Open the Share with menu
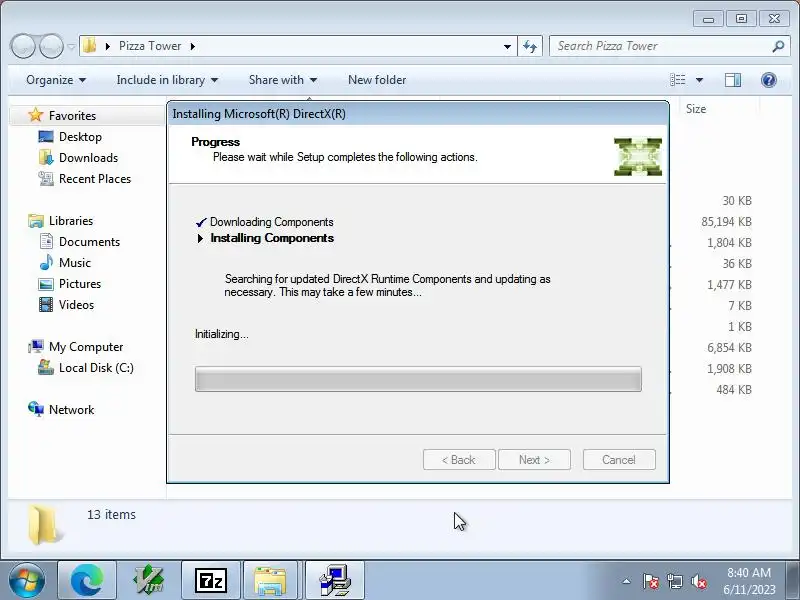 tap(283, 80)
